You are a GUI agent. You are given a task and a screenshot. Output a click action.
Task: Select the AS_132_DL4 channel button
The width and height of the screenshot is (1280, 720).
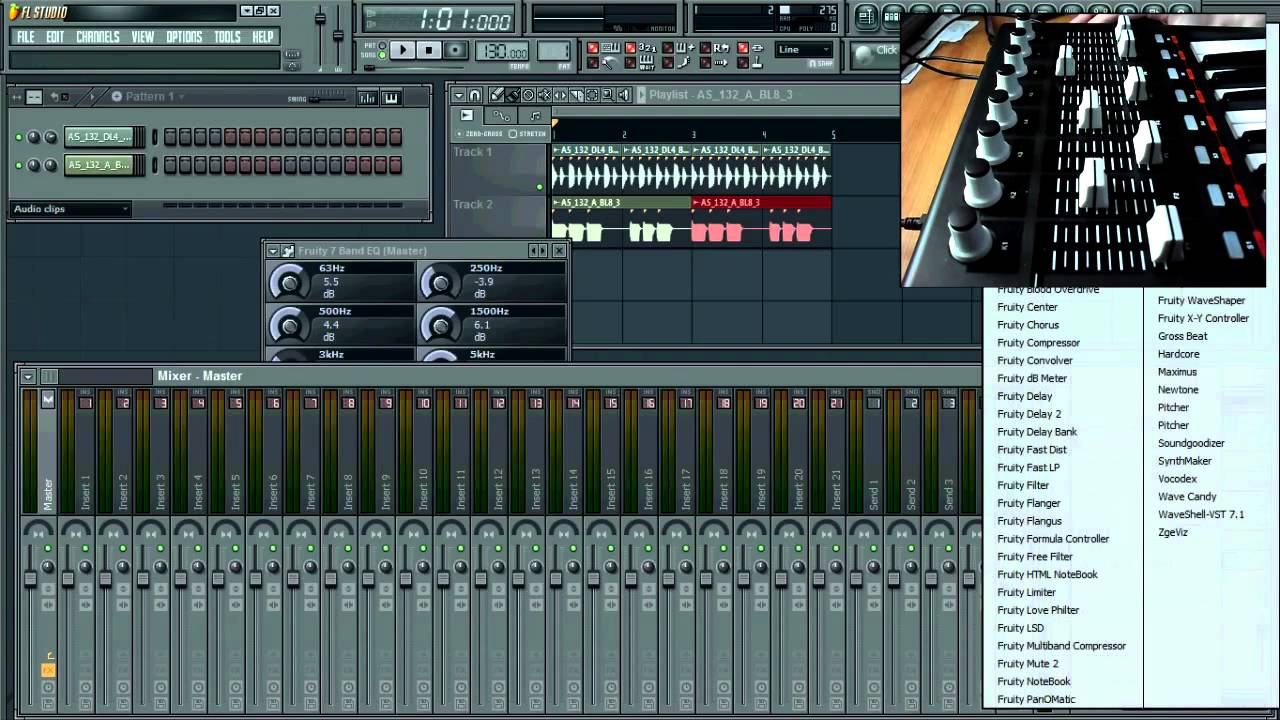coord(99,137)
